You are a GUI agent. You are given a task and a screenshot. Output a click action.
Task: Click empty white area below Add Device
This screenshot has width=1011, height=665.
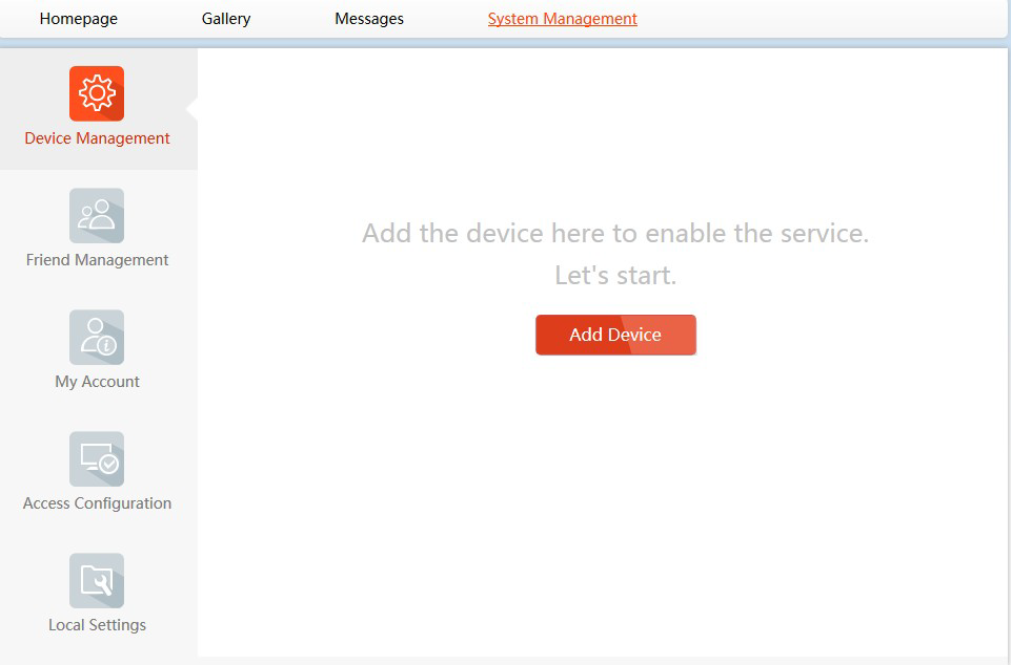pos(615,500)
